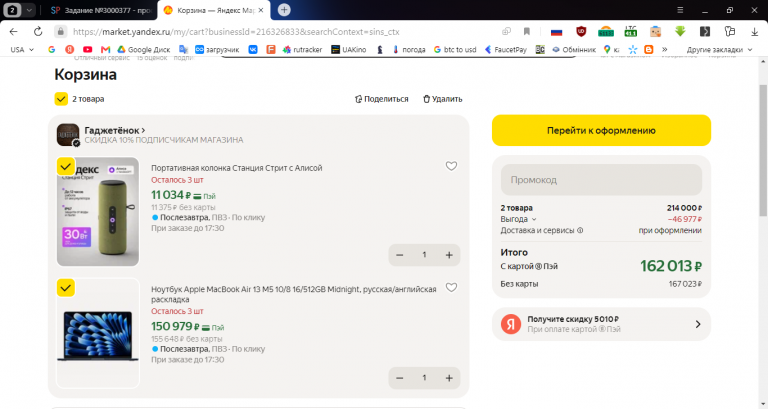
Task: Uncheck the Станция Стрит speaker checkbox
Action: click(x=66, y=167)
